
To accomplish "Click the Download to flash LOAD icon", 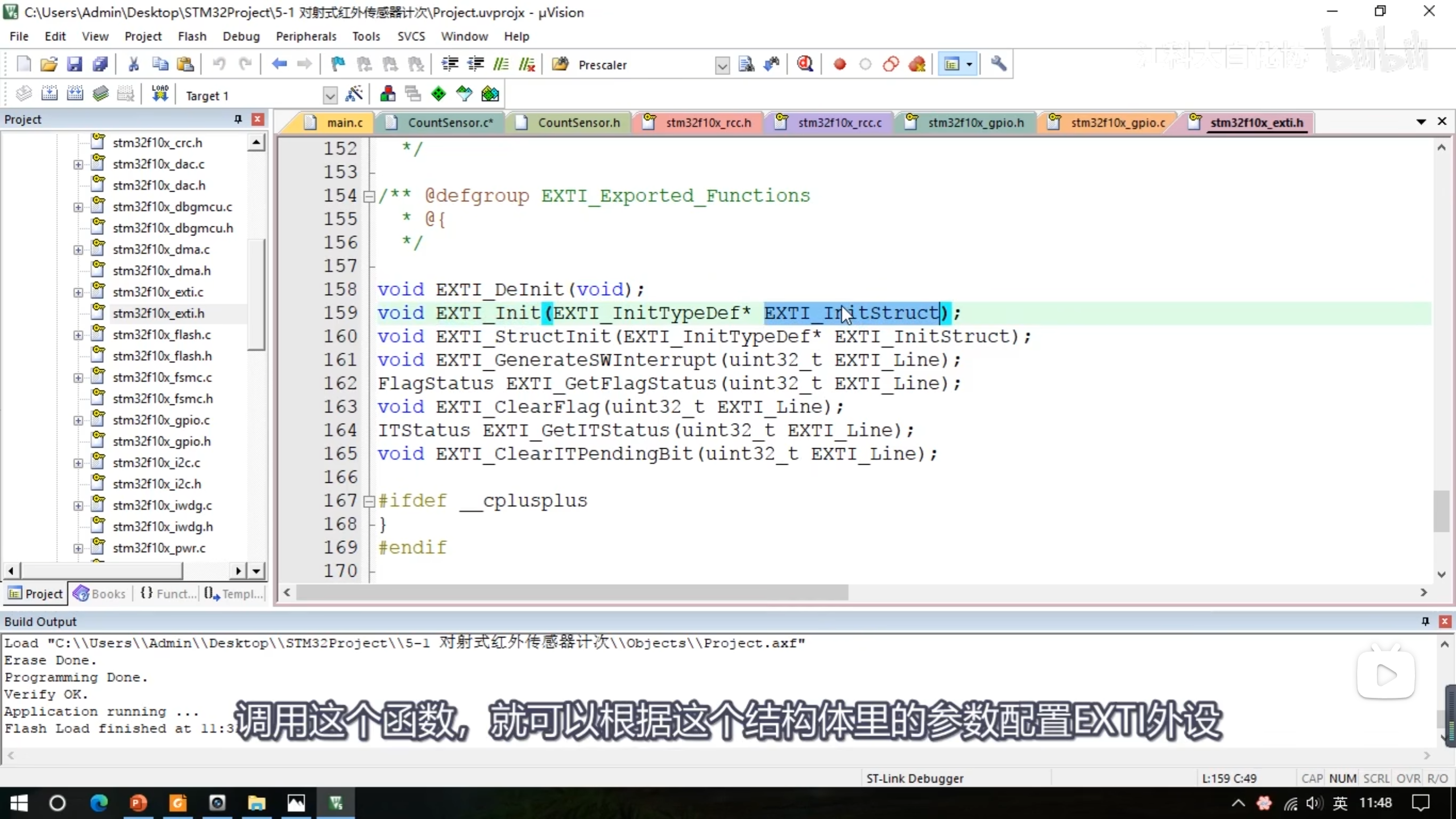I will pyautogui.click(x=160, y=94).
